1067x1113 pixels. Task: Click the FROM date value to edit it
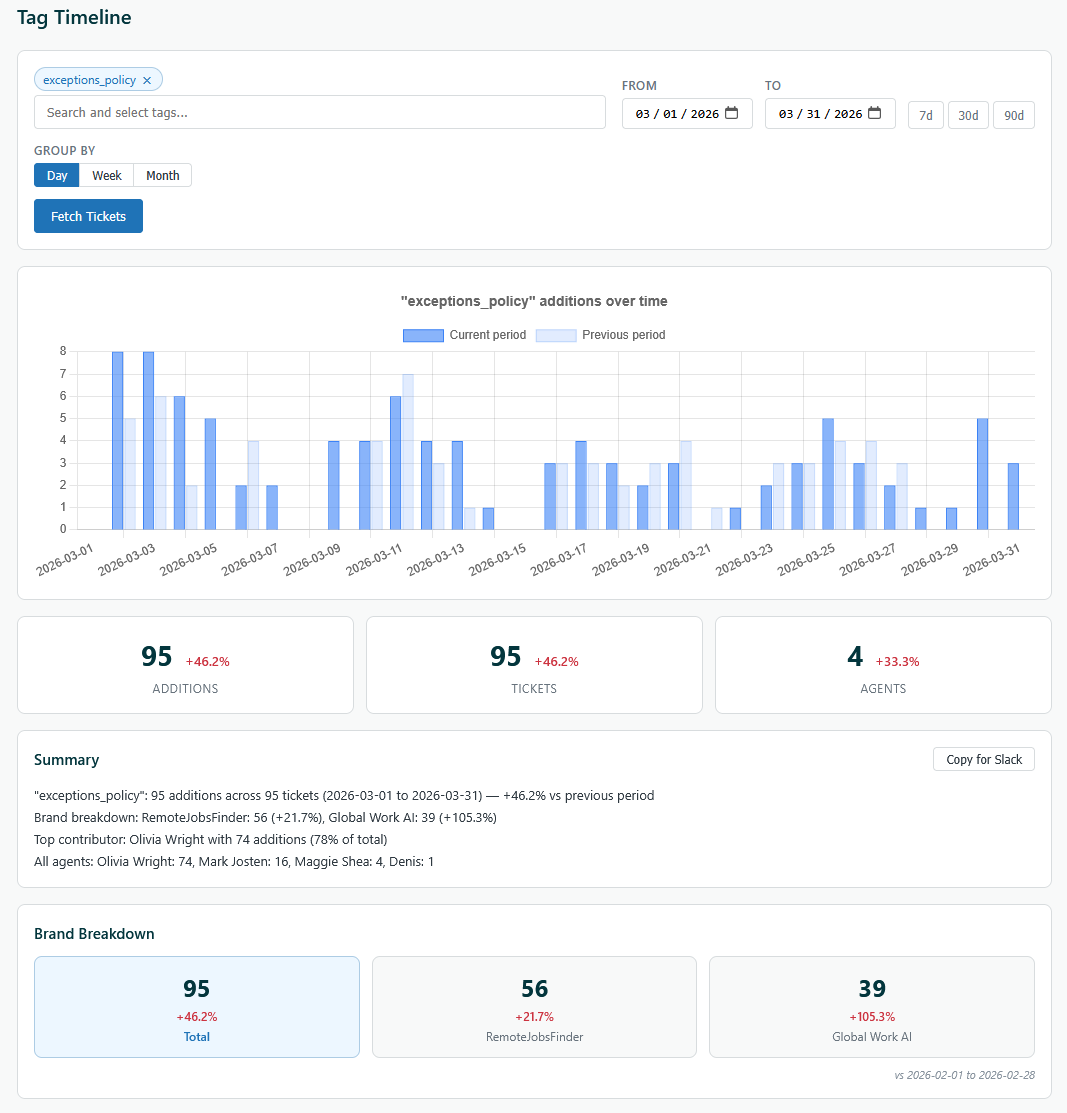tap(678, 113)
